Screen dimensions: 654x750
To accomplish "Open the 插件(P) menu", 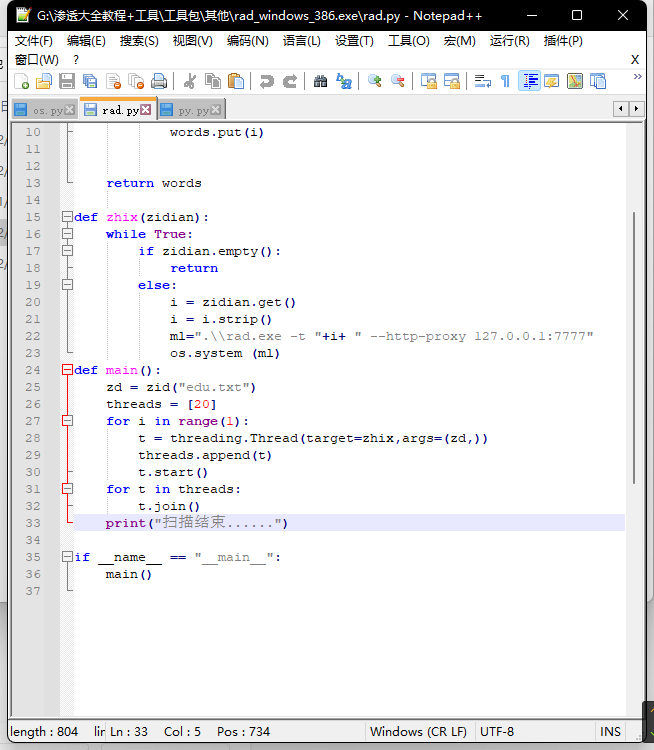I will (563, 41).
